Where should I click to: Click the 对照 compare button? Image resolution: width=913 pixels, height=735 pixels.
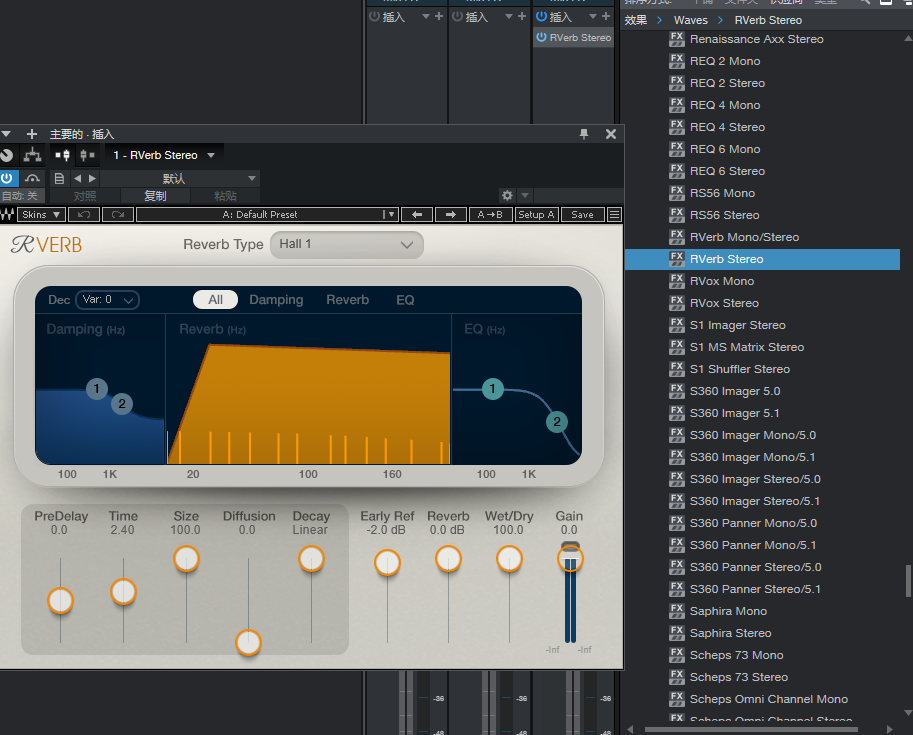pos(85,196)
